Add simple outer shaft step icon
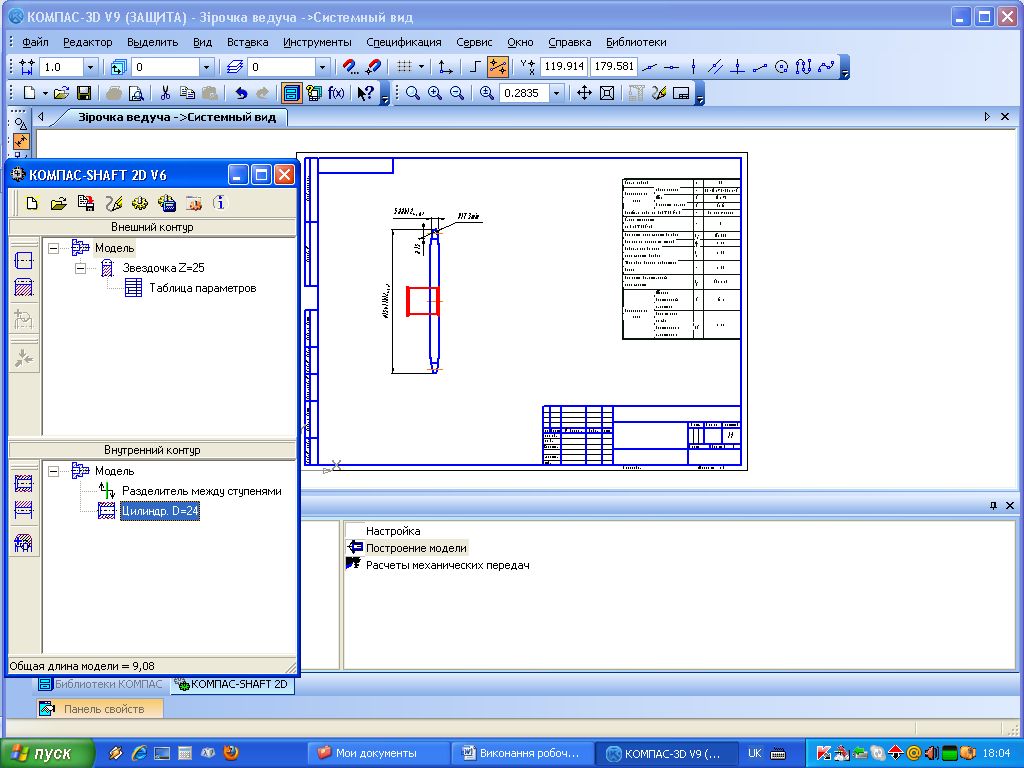1024x768 pixels. (x=24, y=261)
